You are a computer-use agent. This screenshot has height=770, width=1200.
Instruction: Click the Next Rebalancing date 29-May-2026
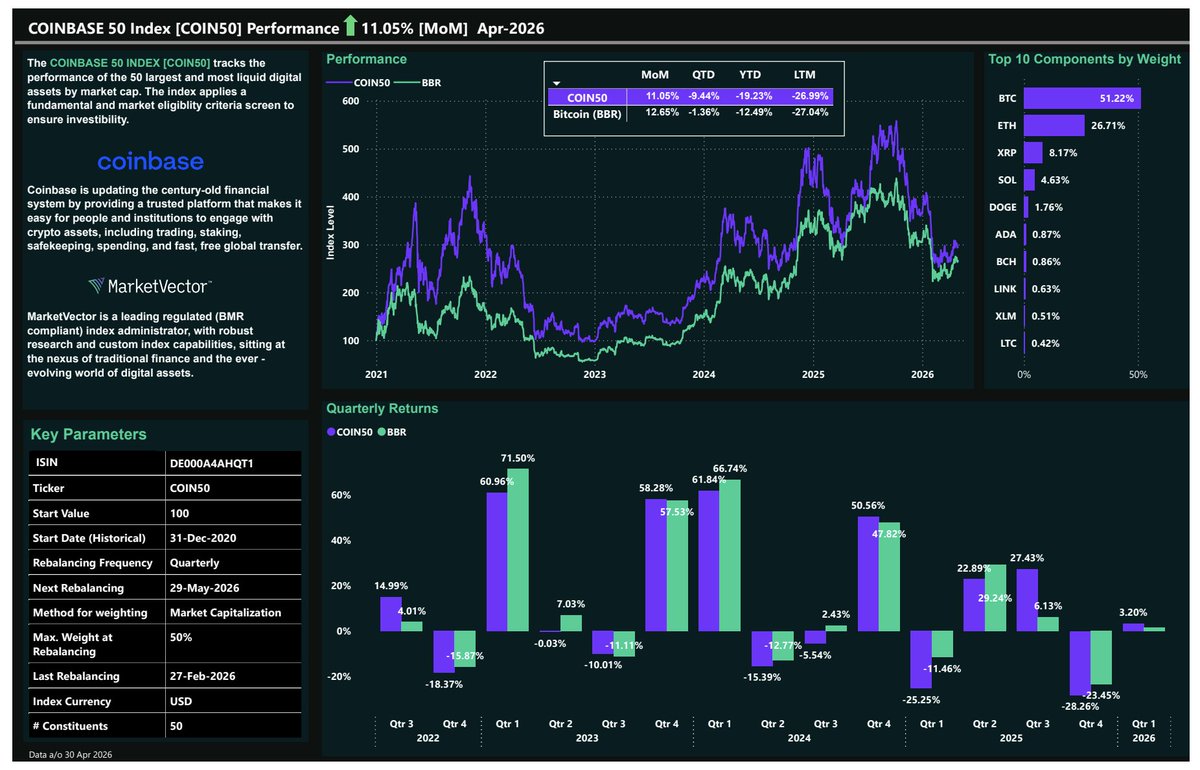205,587
